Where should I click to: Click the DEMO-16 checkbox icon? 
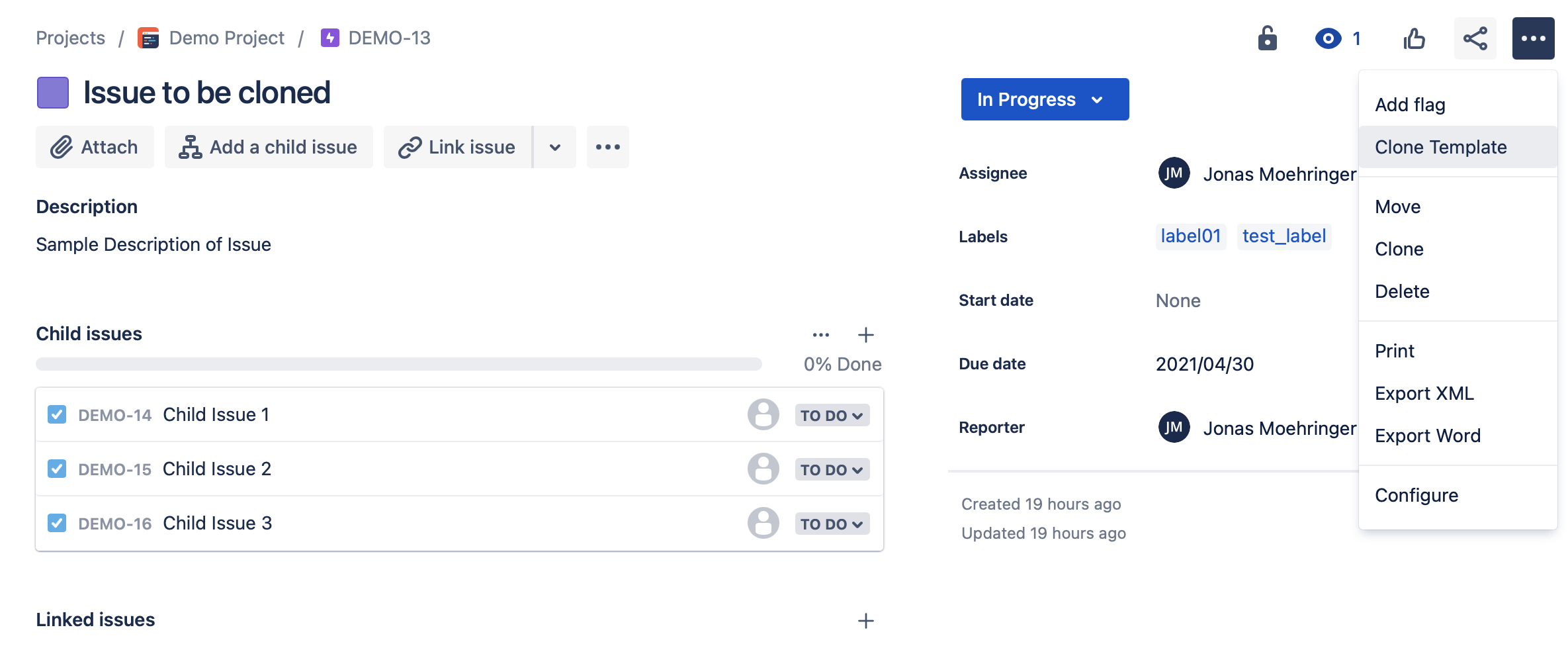coord(57,524)
